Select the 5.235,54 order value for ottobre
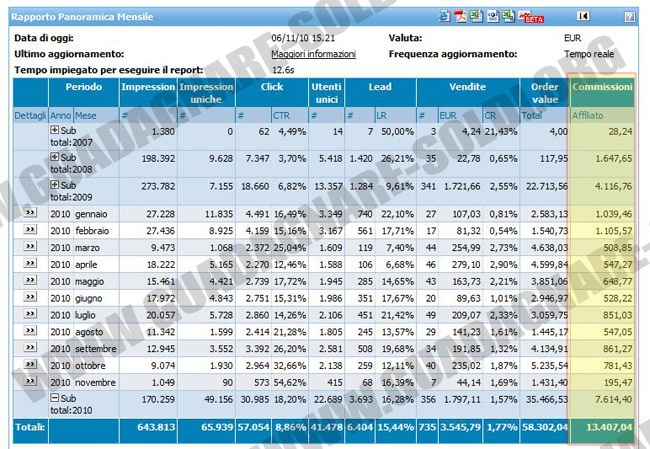This screenshot has width=650, height=449. point(550,366)
